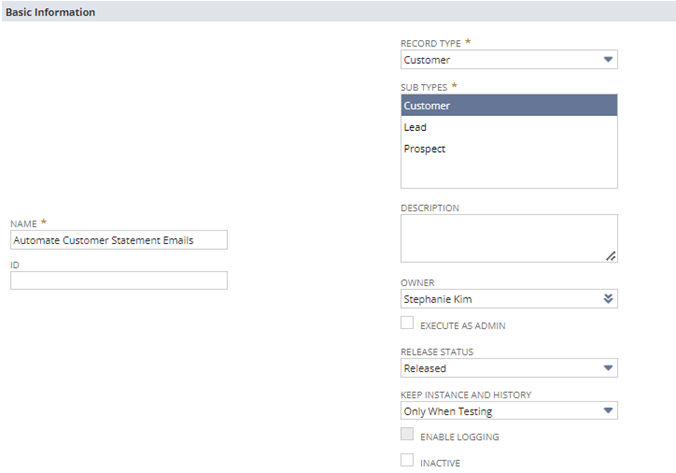Click the Record Type field showing Customer
Image resolution: width=676 pixels, height=473 pixels.
500,60
